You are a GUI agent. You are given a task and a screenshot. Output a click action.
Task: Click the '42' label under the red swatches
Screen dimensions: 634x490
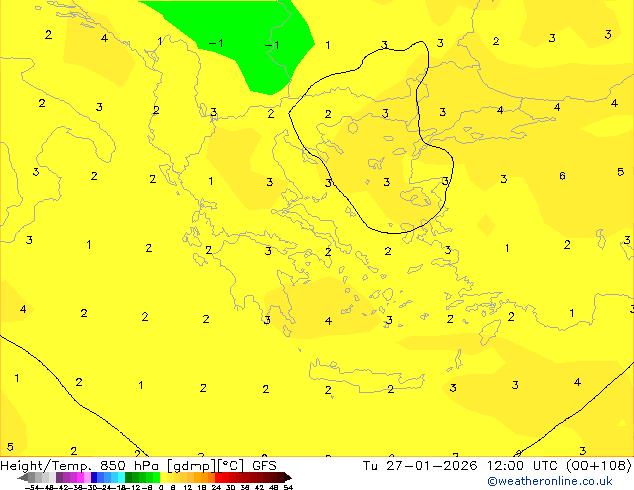click(x=259, y=487)
